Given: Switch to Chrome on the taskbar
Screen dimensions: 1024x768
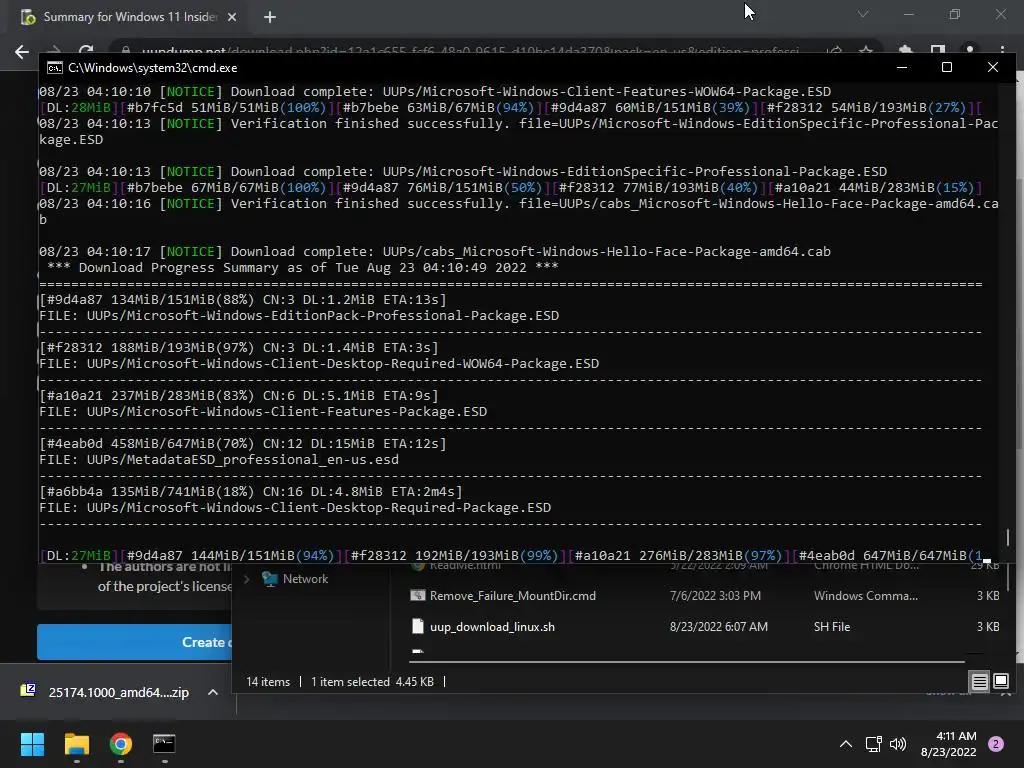Looking at the screenshot, I should [120, 744].
